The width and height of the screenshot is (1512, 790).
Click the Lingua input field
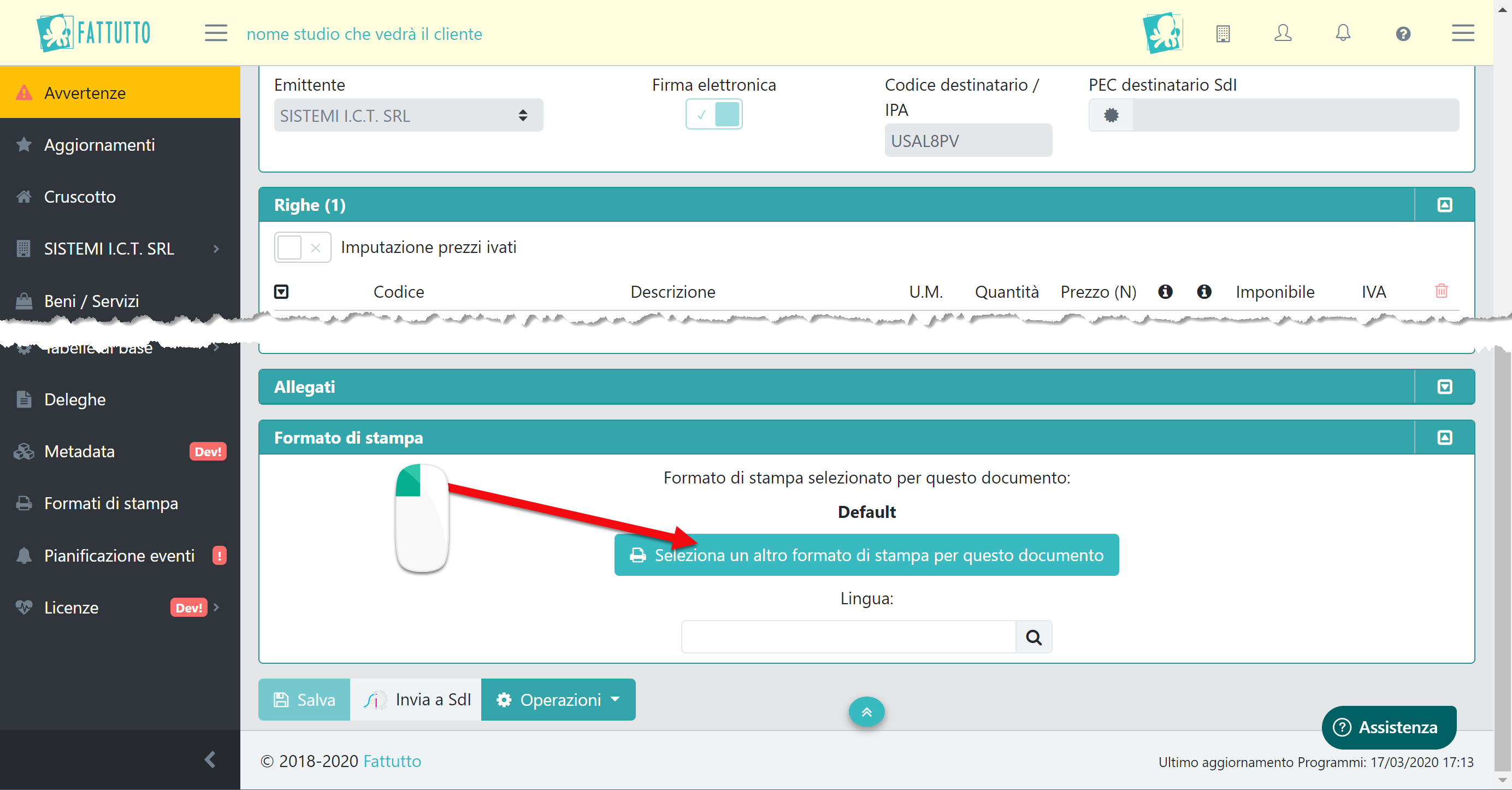tap(848, 637)
